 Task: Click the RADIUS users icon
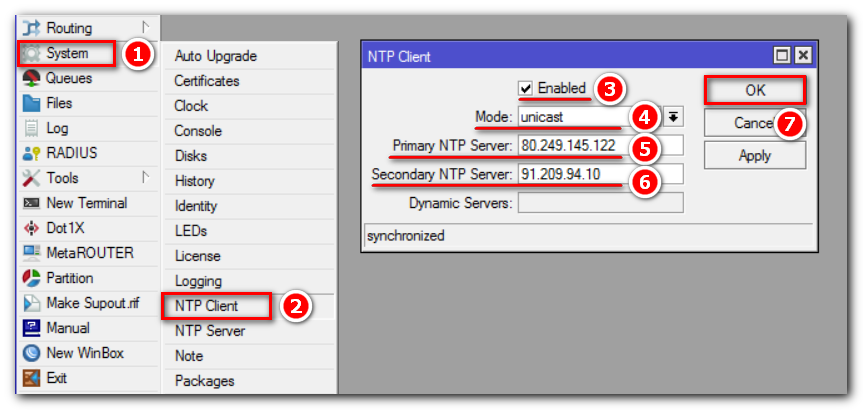(31, 153)
